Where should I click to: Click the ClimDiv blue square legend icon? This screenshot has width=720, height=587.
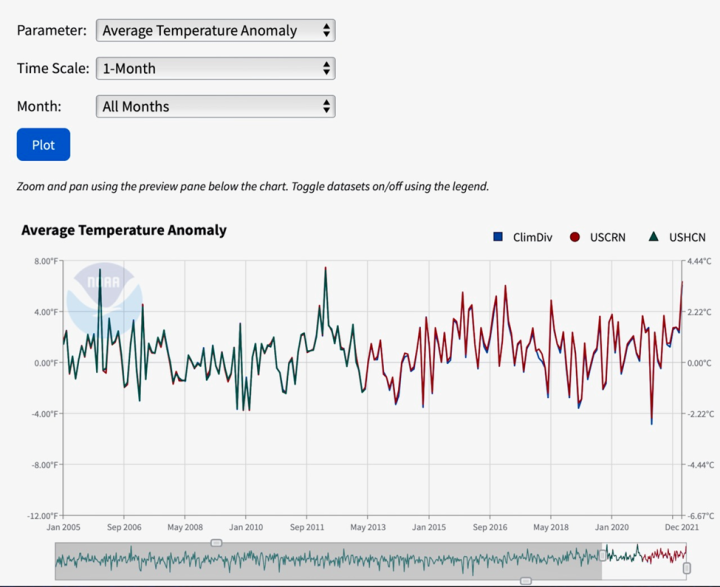point(498,237)
